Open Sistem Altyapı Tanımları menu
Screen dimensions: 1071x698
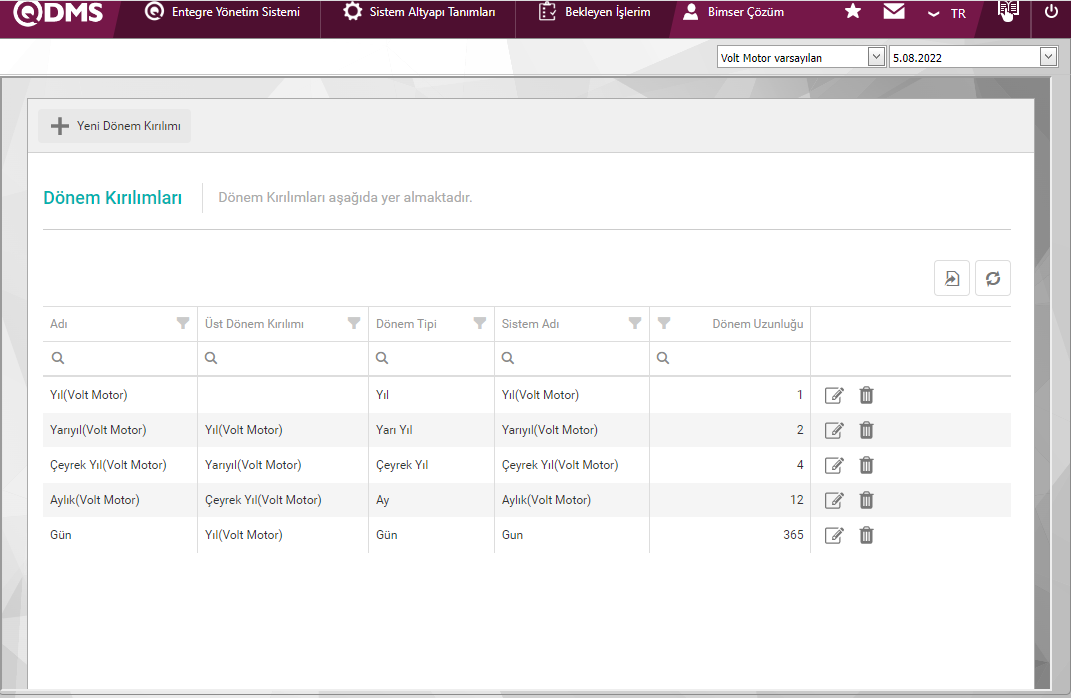click(x=419, y=12)
